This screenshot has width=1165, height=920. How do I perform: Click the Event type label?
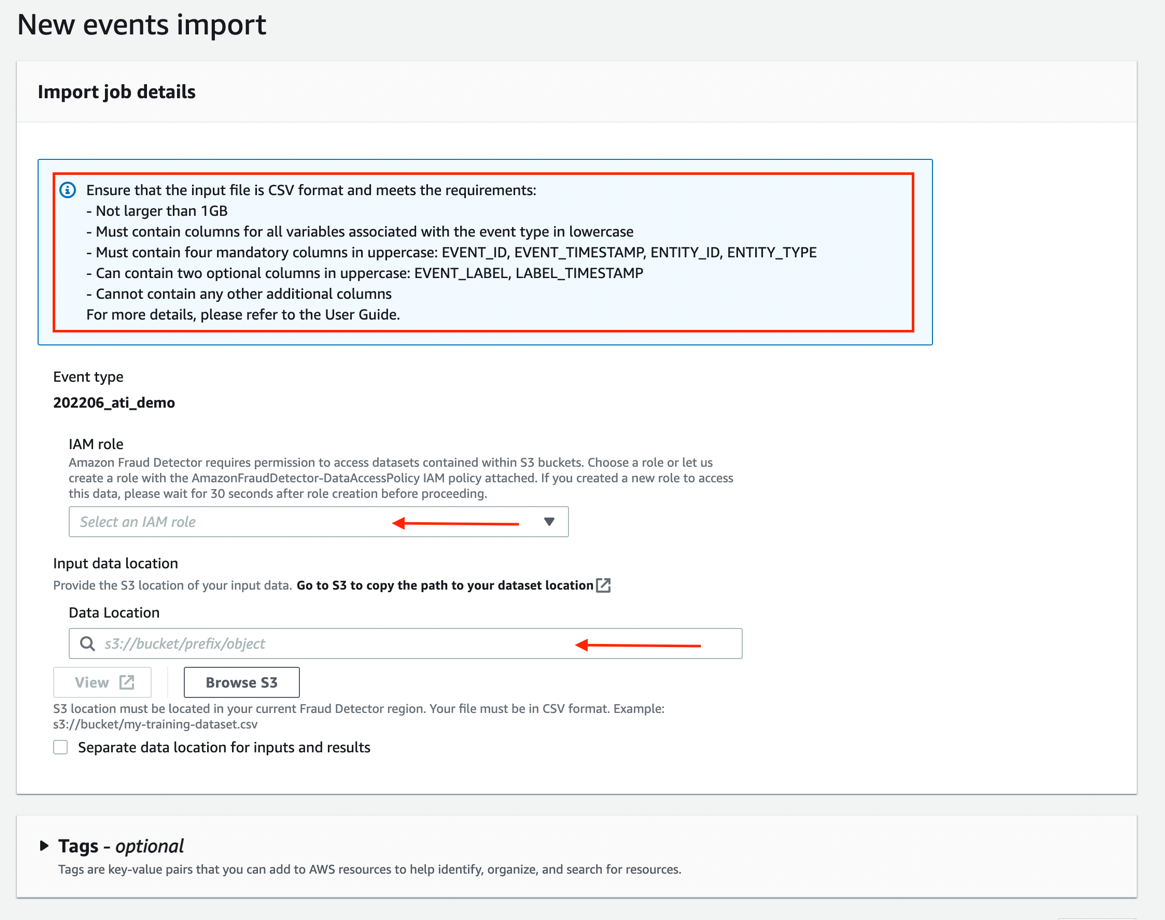[x=88, y=377]
